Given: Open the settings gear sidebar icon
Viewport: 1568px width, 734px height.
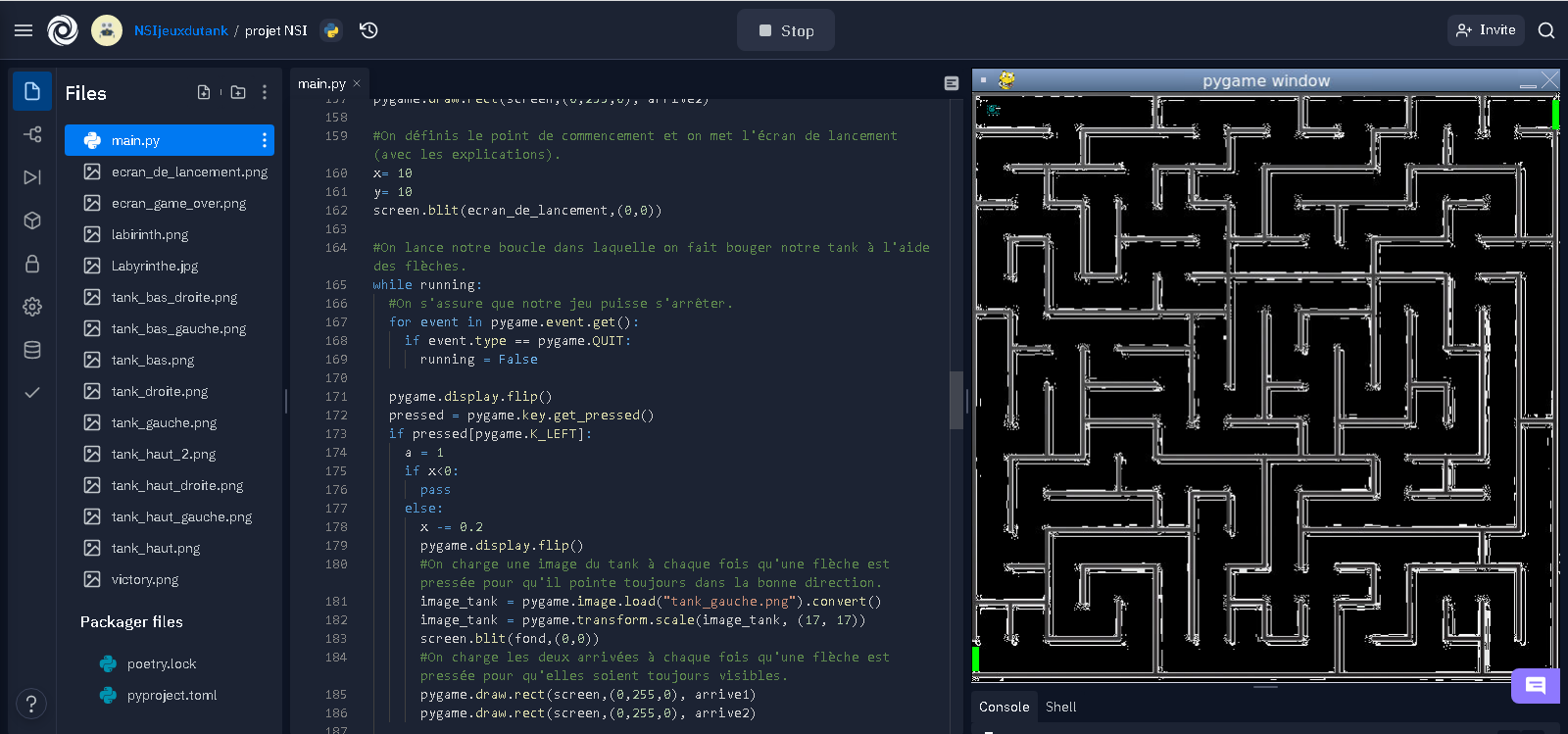Looking at the screenshot, I should point(32,307).
